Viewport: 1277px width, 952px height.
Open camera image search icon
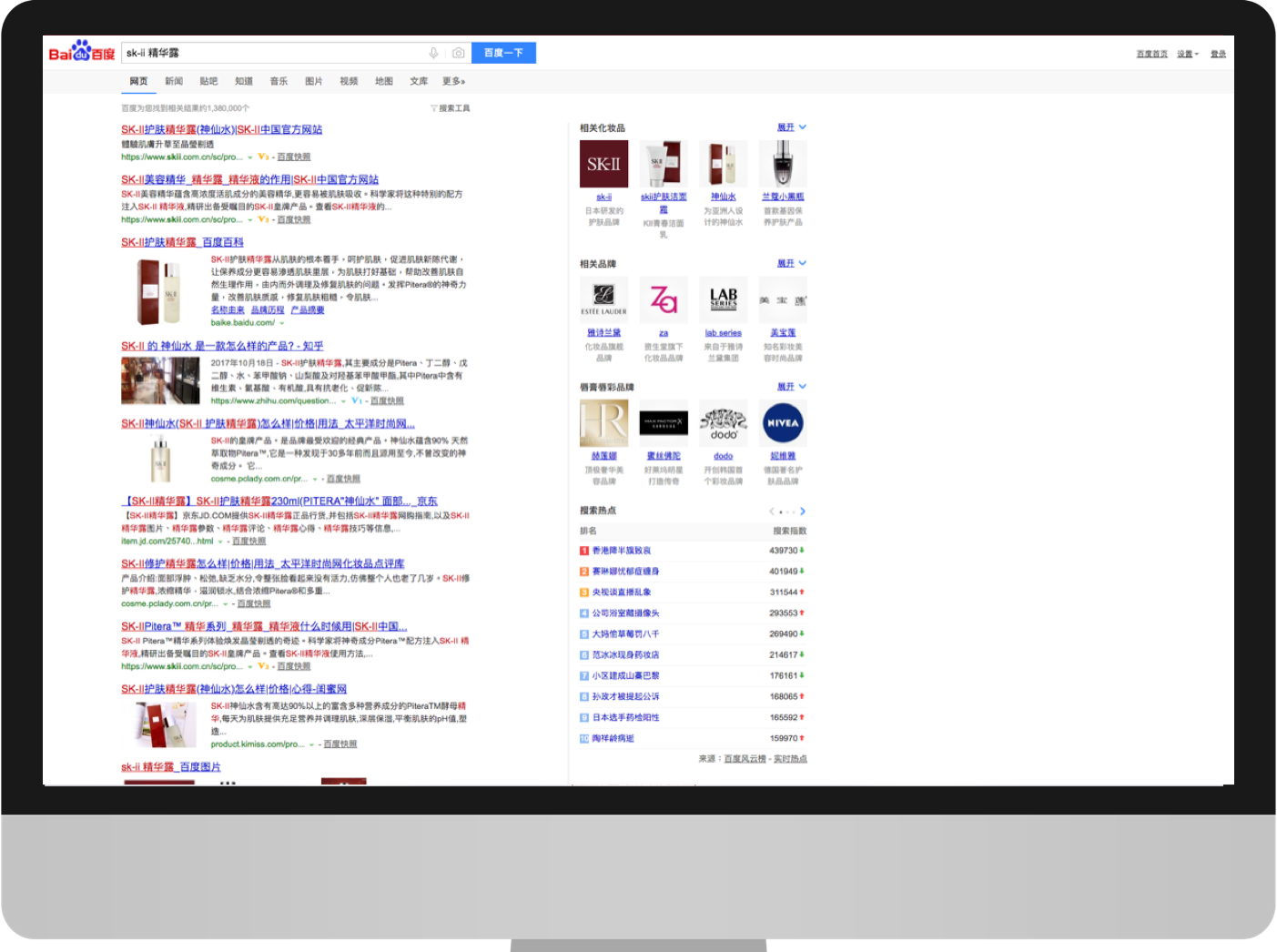459,53
